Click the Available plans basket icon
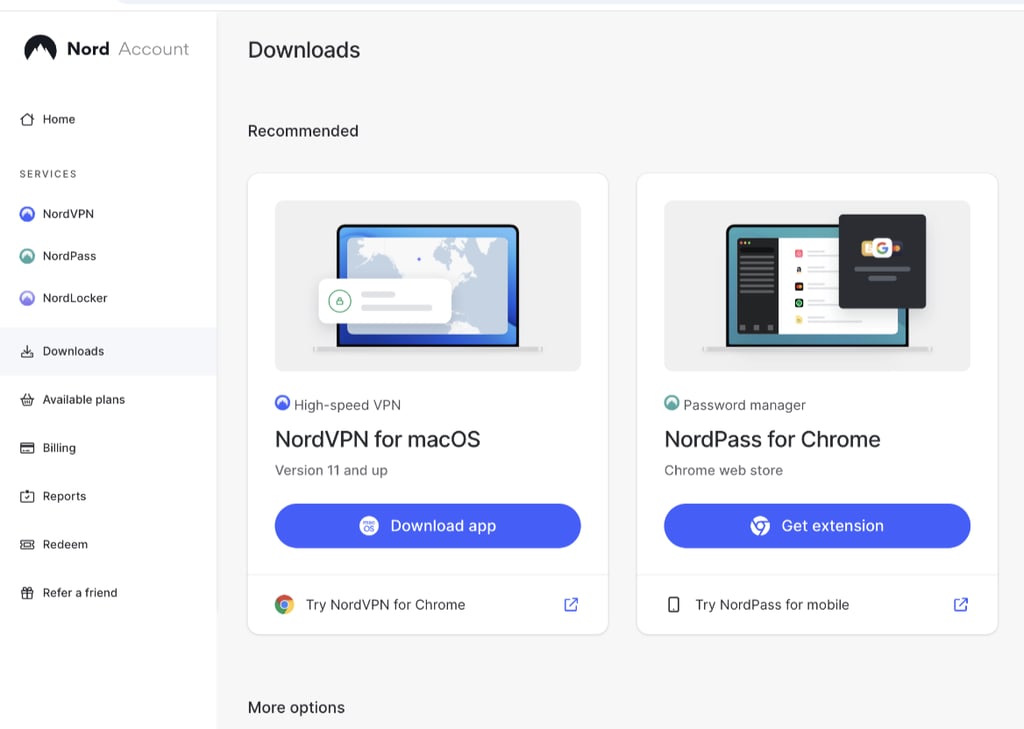 pos(27,400)
